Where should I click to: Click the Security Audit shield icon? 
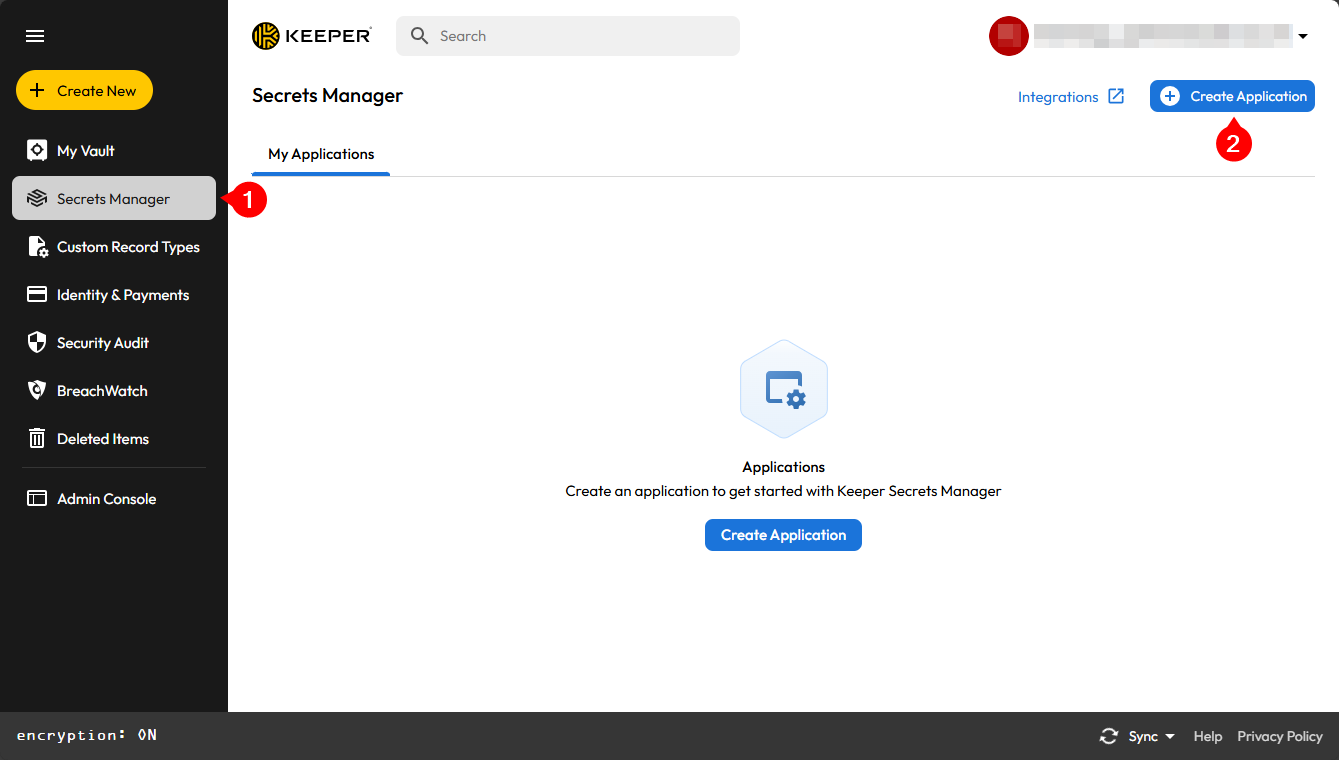click(37, 343)
